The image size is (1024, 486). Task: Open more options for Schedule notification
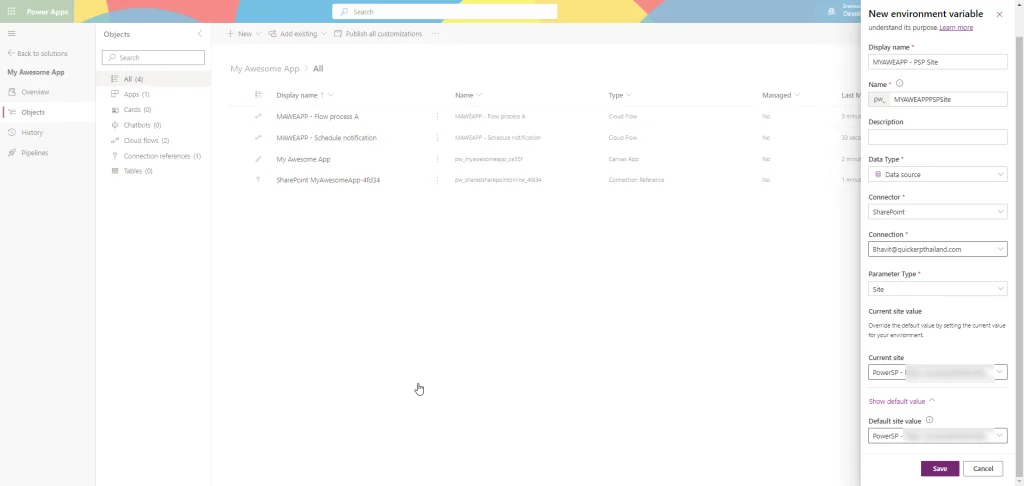click(438, 138)
